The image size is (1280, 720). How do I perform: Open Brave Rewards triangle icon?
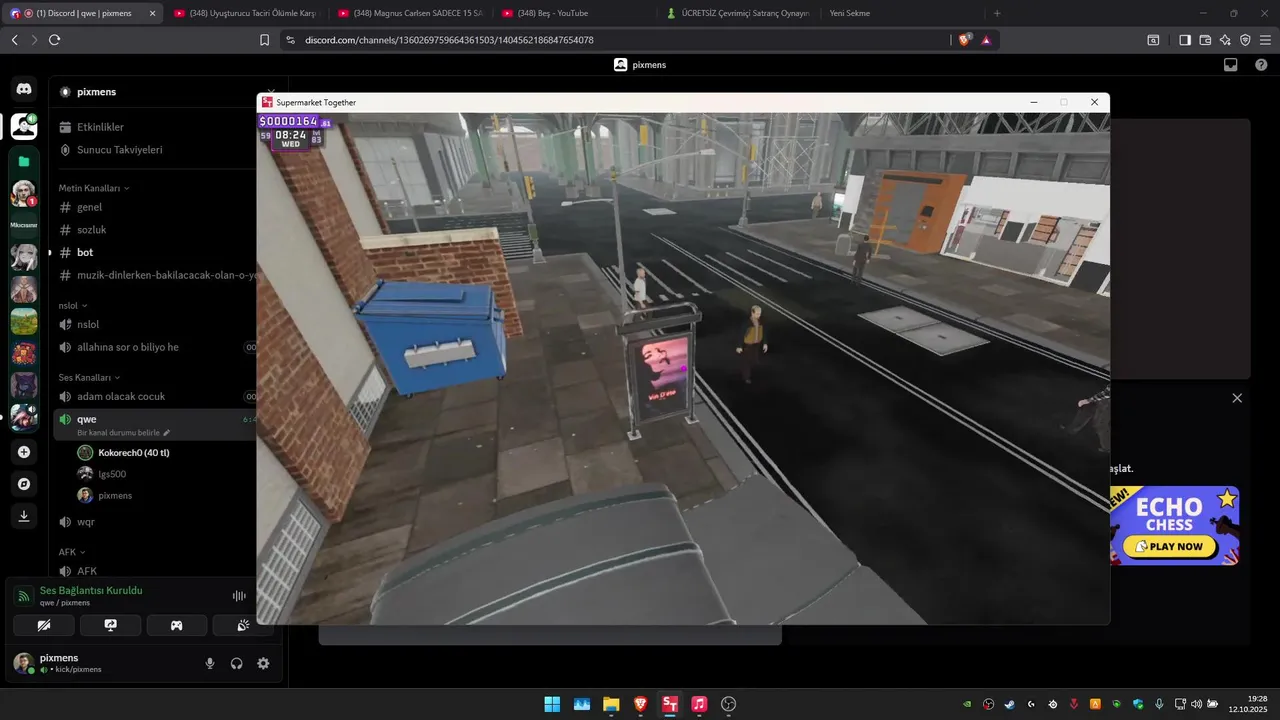point(986,40)
